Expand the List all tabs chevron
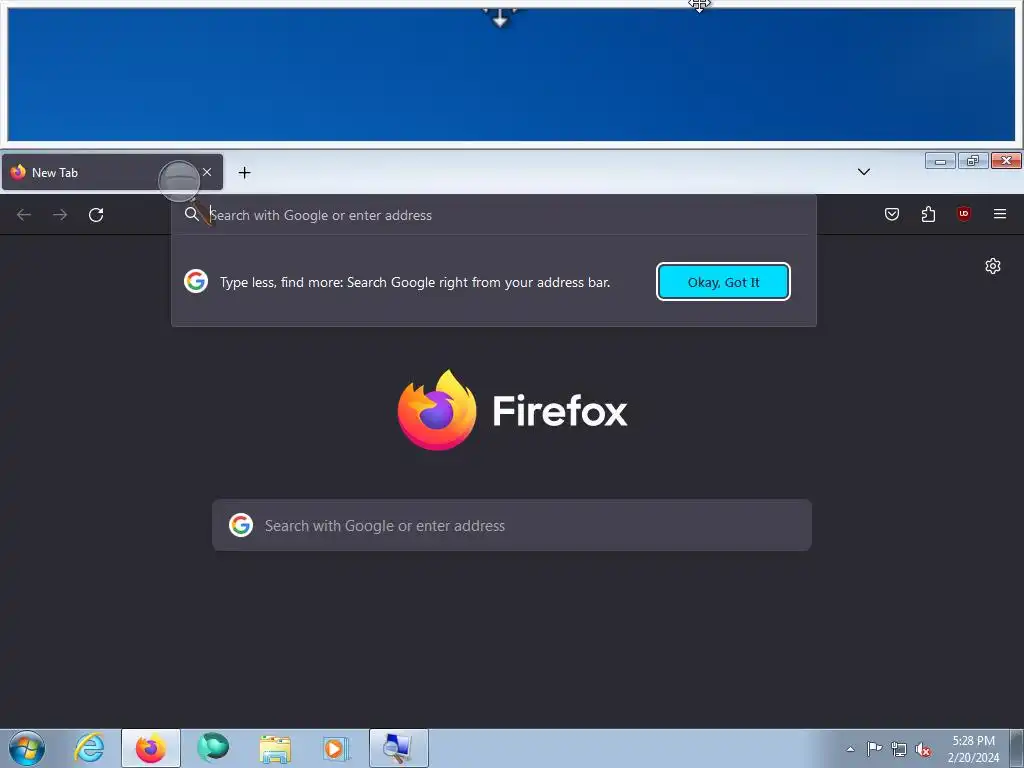 (863, 172)
